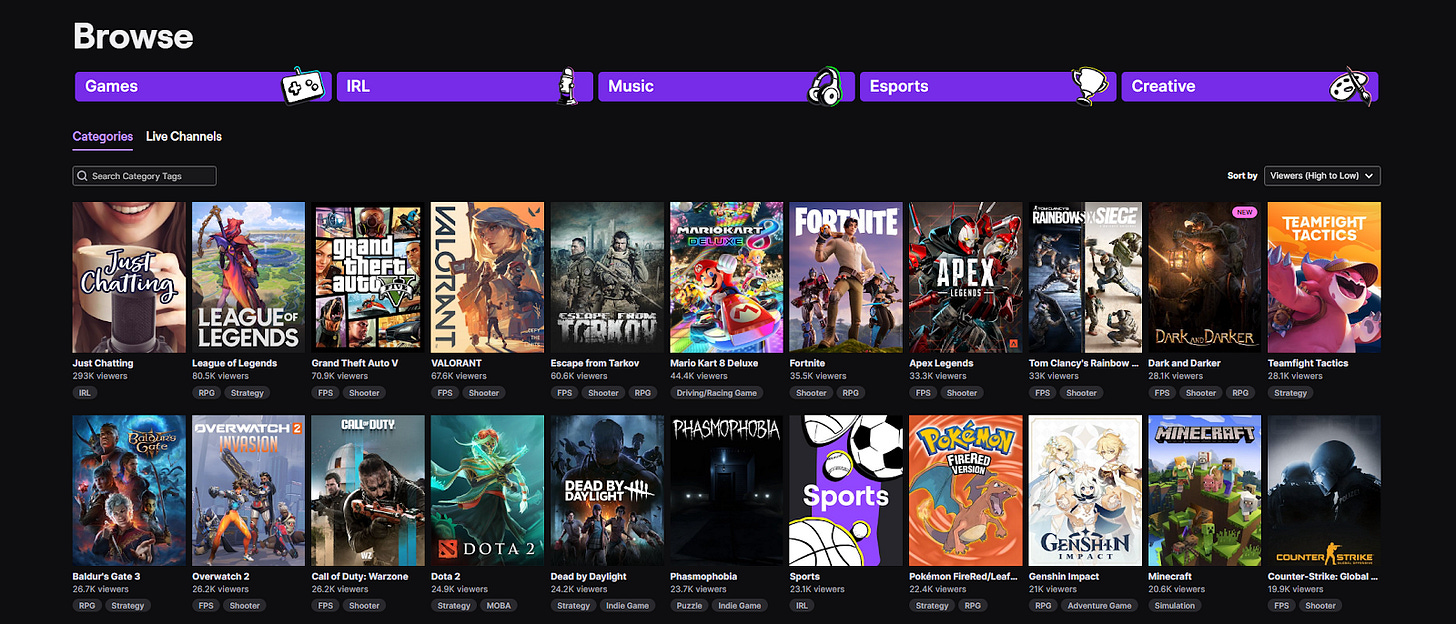Click the microphone icon on IRL banner
Screen dimensions: 1456x624
tap(567, 86)
